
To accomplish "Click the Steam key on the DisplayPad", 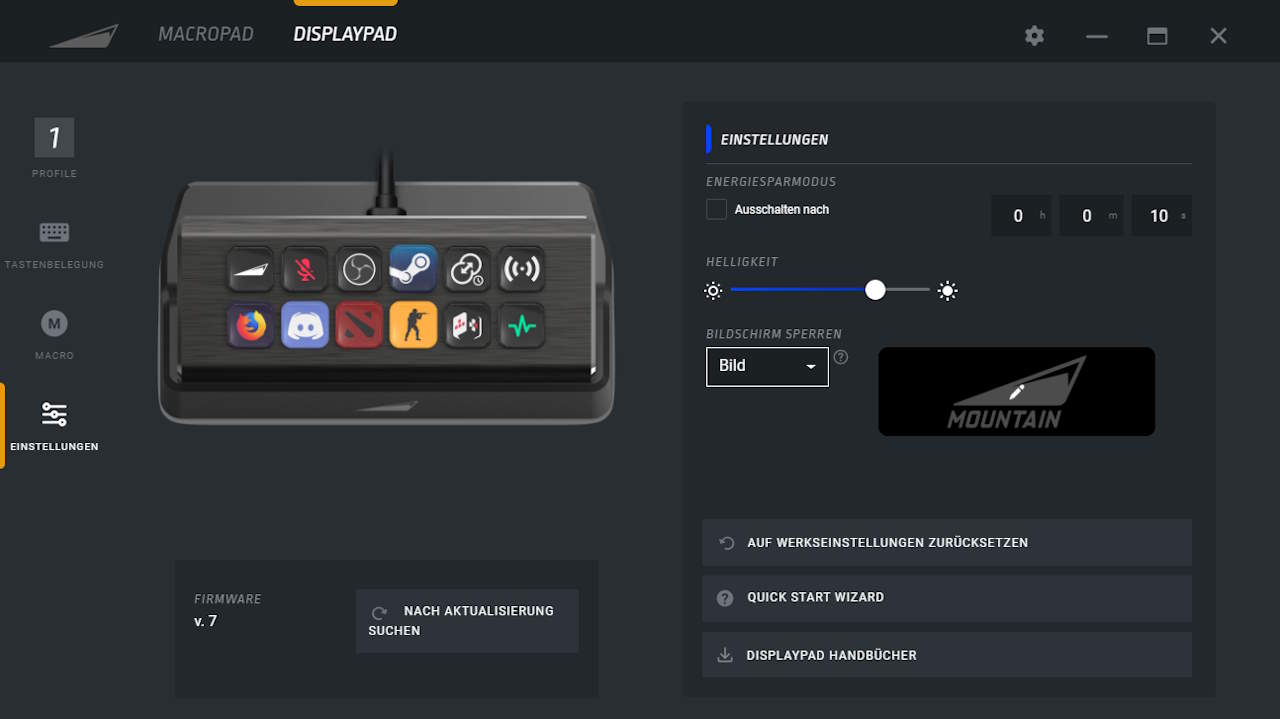I will (413, 268).
